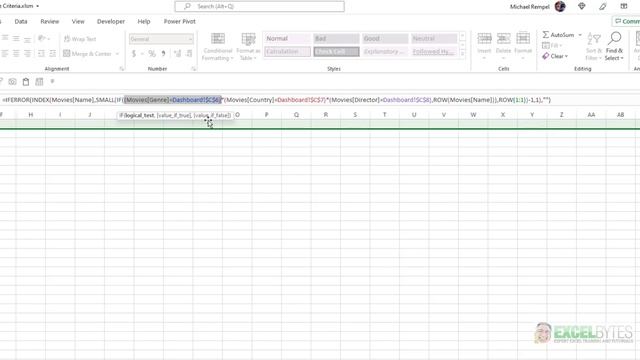This screenshot has height=360, width=640.
Task: Open the General number format dropdown
Action: point(161,39)
